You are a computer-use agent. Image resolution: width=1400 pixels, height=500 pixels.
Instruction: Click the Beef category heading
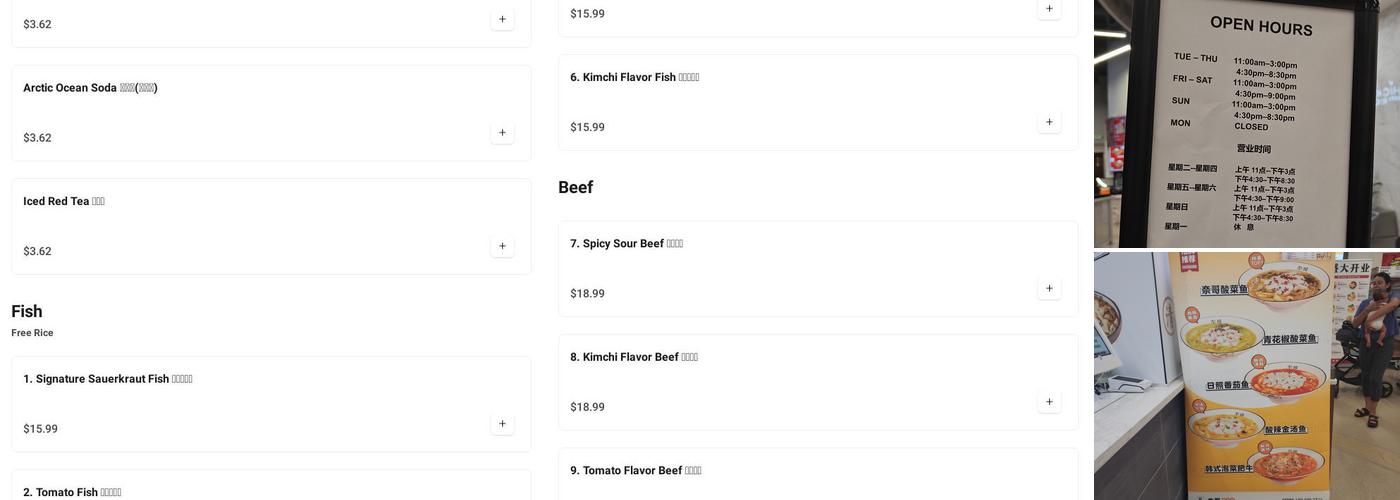[x=576, y=188]
